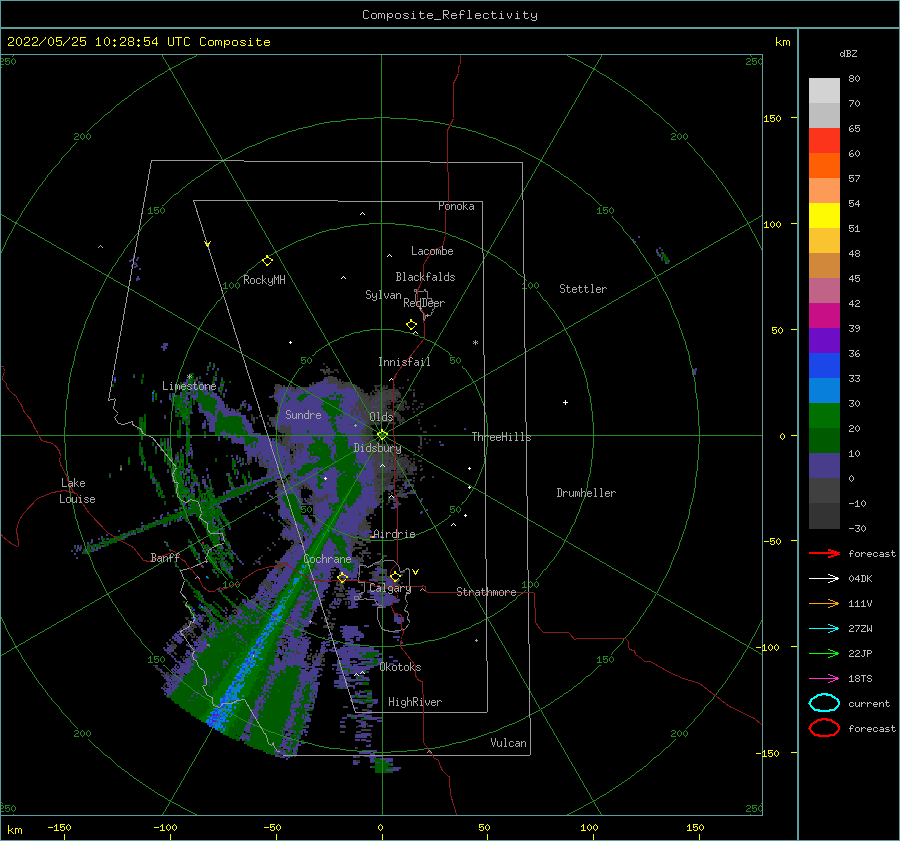
Task: Click the Vulcan town label
Action: tap(509, 743)
